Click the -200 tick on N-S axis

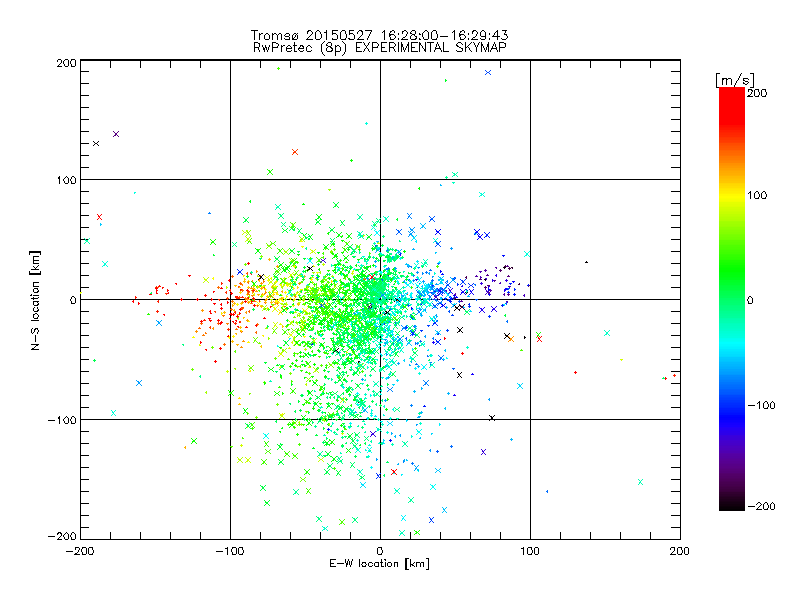coord(62,537)
